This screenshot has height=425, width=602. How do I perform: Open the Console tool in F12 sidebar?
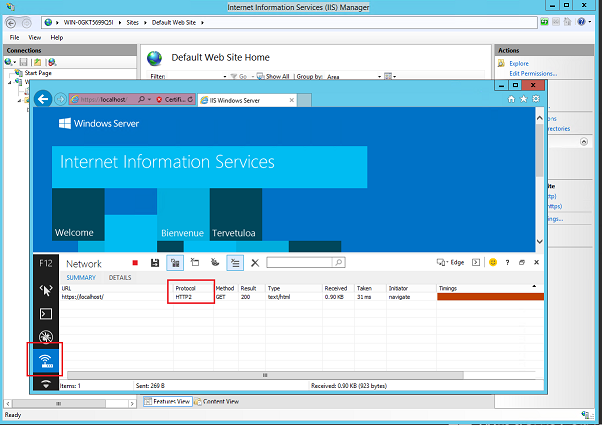[x=45, y=313]
